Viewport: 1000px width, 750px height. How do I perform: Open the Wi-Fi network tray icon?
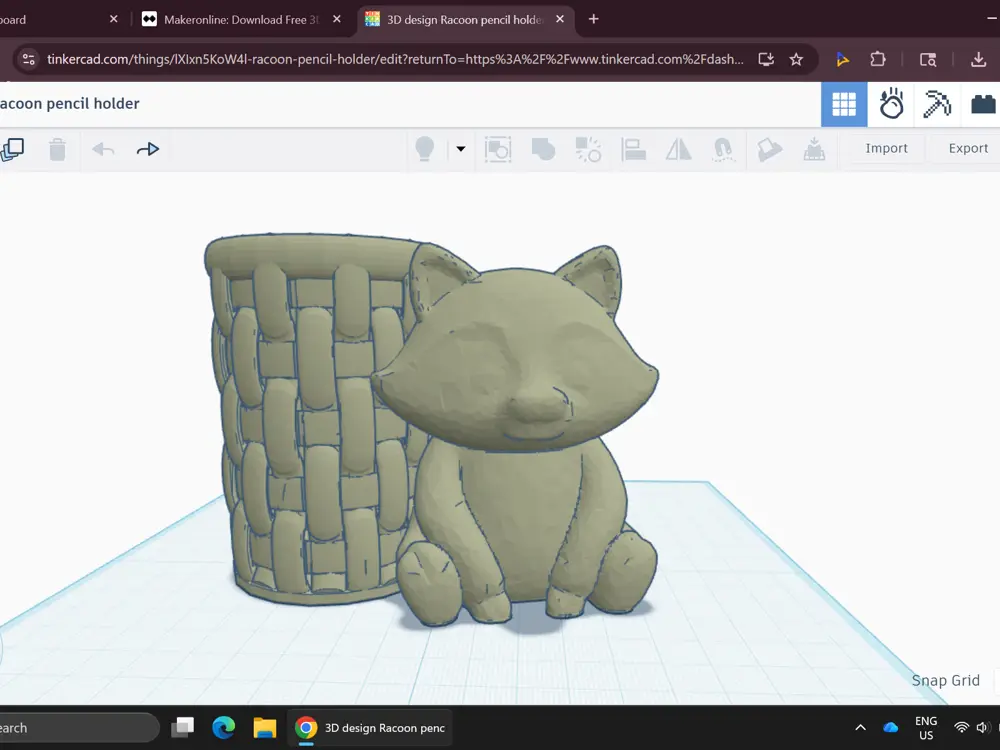tap(961, 727)
